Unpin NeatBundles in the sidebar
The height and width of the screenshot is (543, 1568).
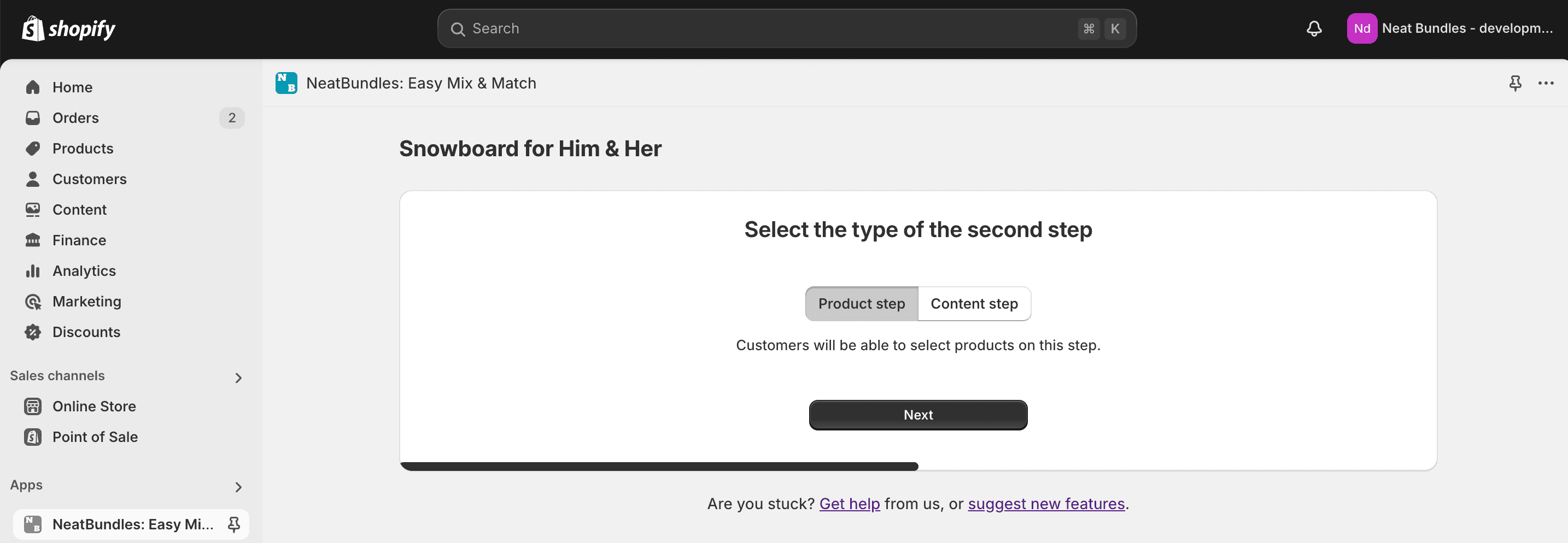(234, 524)
